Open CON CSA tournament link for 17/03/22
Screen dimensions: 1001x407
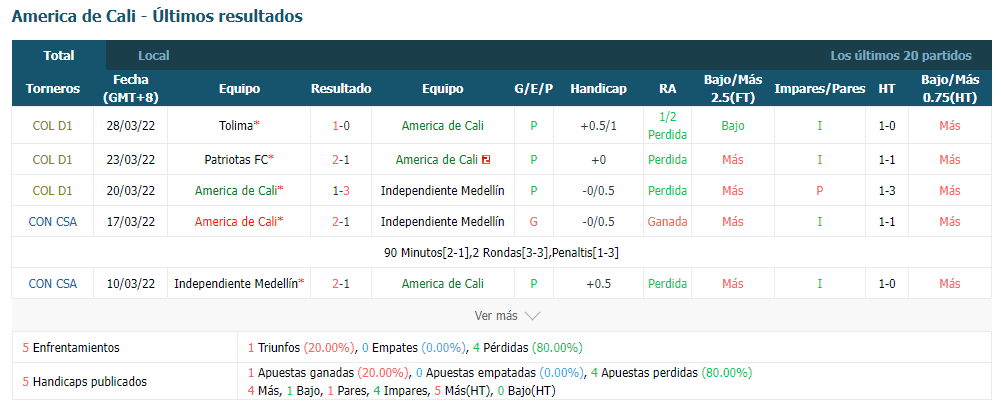(52, 221)
